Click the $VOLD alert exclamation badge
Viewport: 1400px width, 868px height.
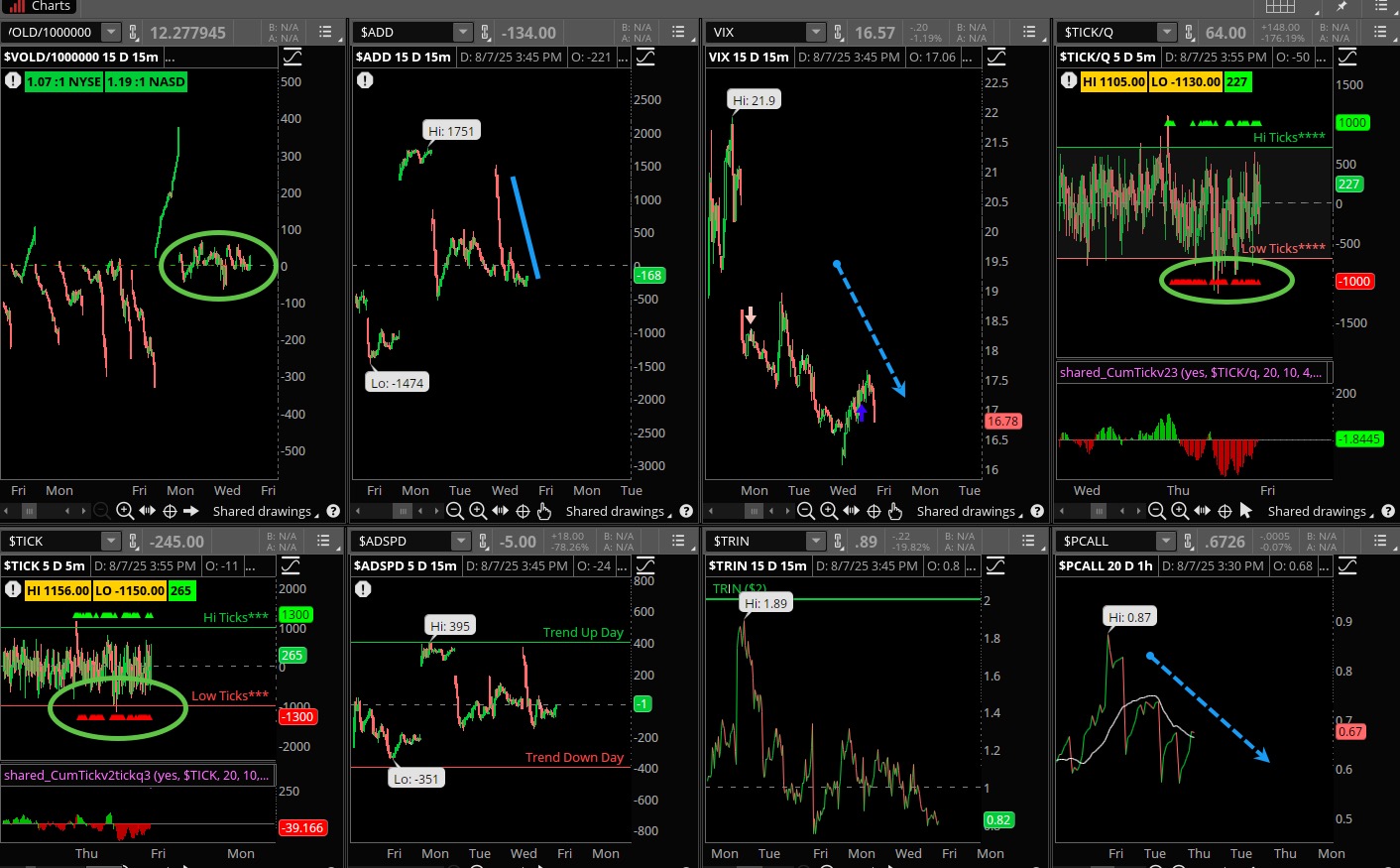click(13, 80)
